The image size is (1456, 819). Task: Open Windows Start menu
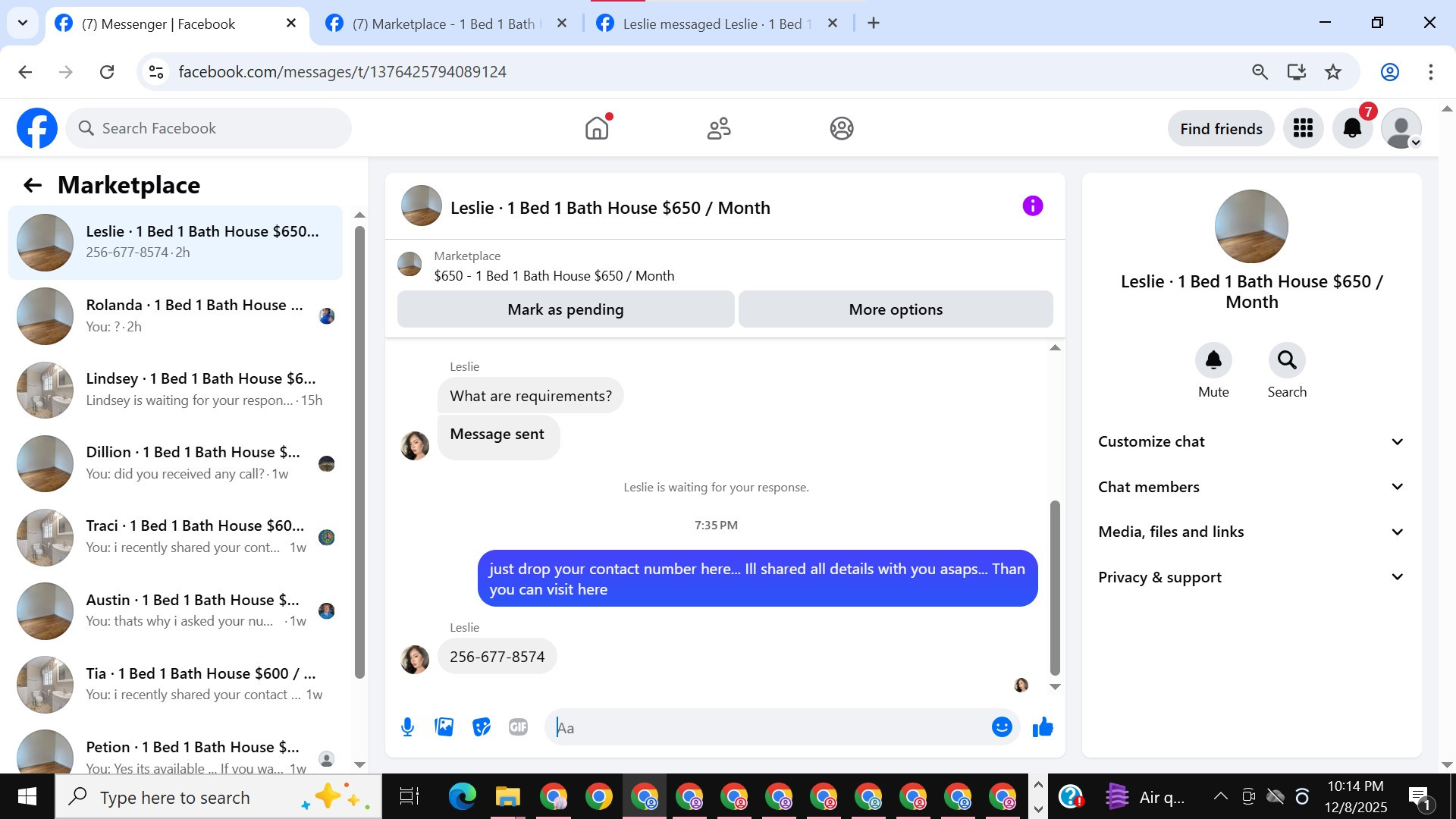click(27, 797)
